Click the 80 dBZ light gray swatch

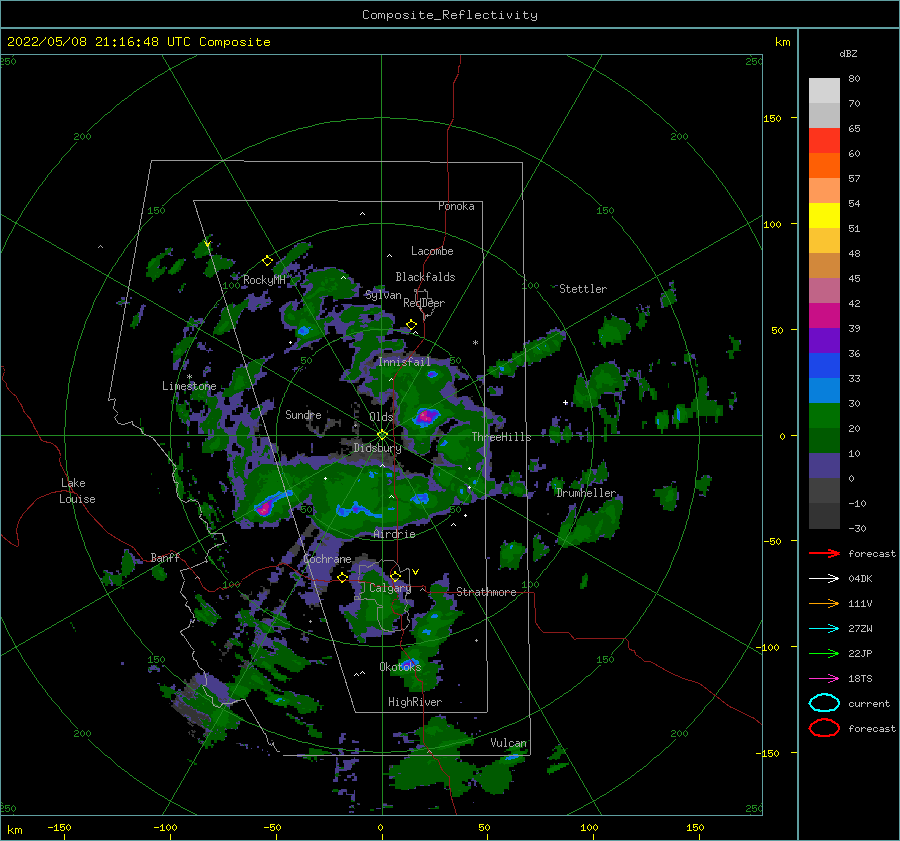click(x=824, y=91)
